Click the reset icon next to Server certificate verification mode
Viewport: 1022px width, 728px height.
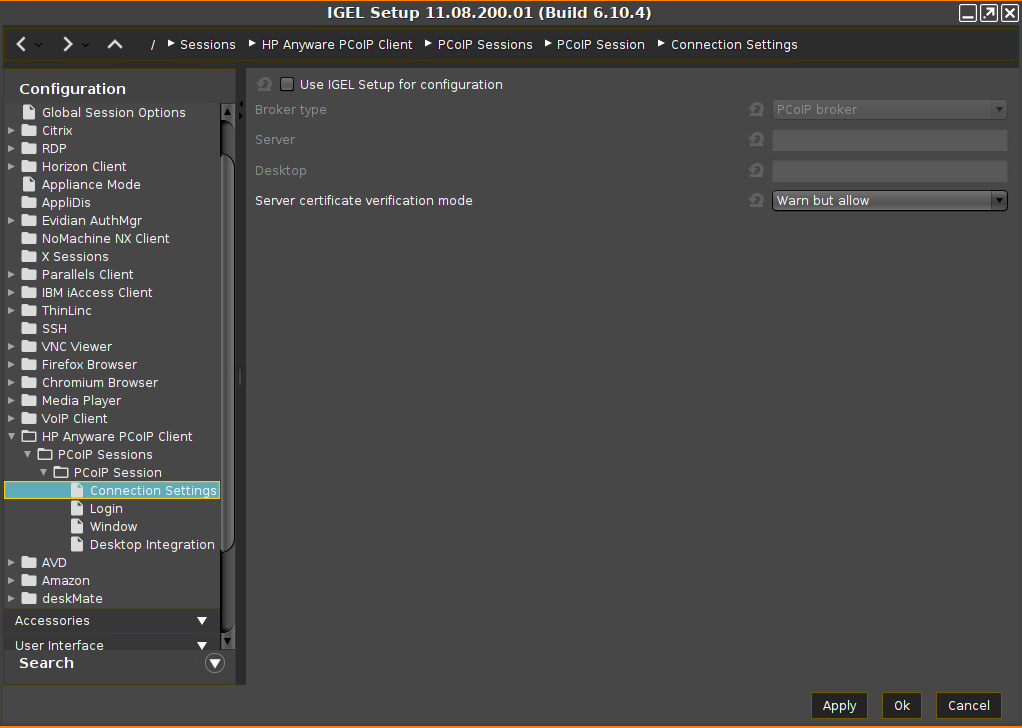(x=756, y=200)
